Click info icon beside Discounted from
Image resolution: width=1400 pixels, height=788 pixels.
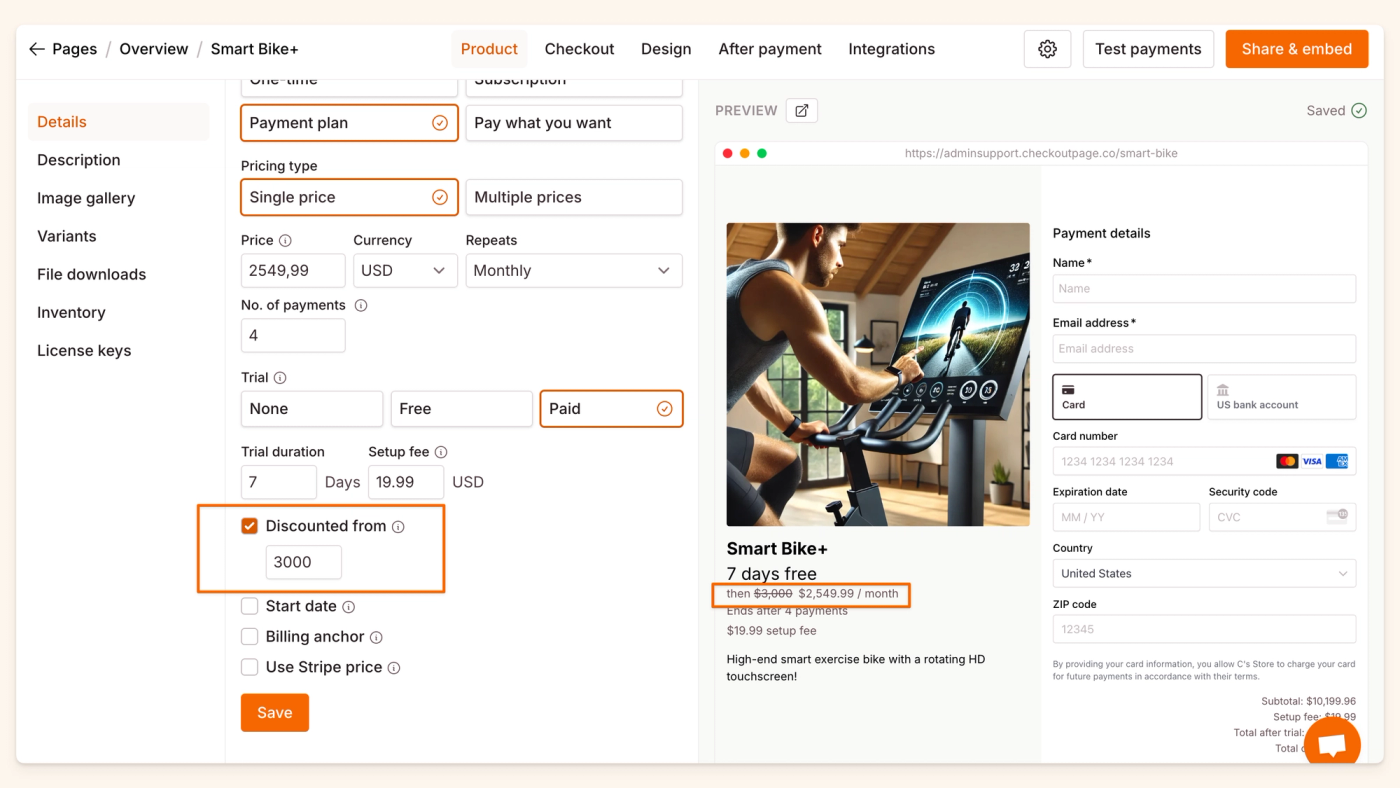(x=398, y=527)
